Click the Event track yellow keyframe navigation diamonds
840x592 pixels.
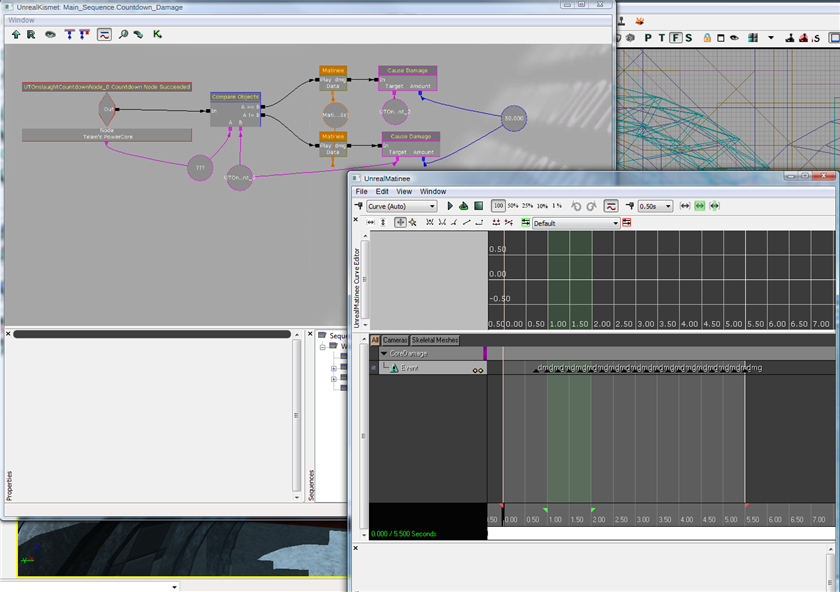(478, 370)
